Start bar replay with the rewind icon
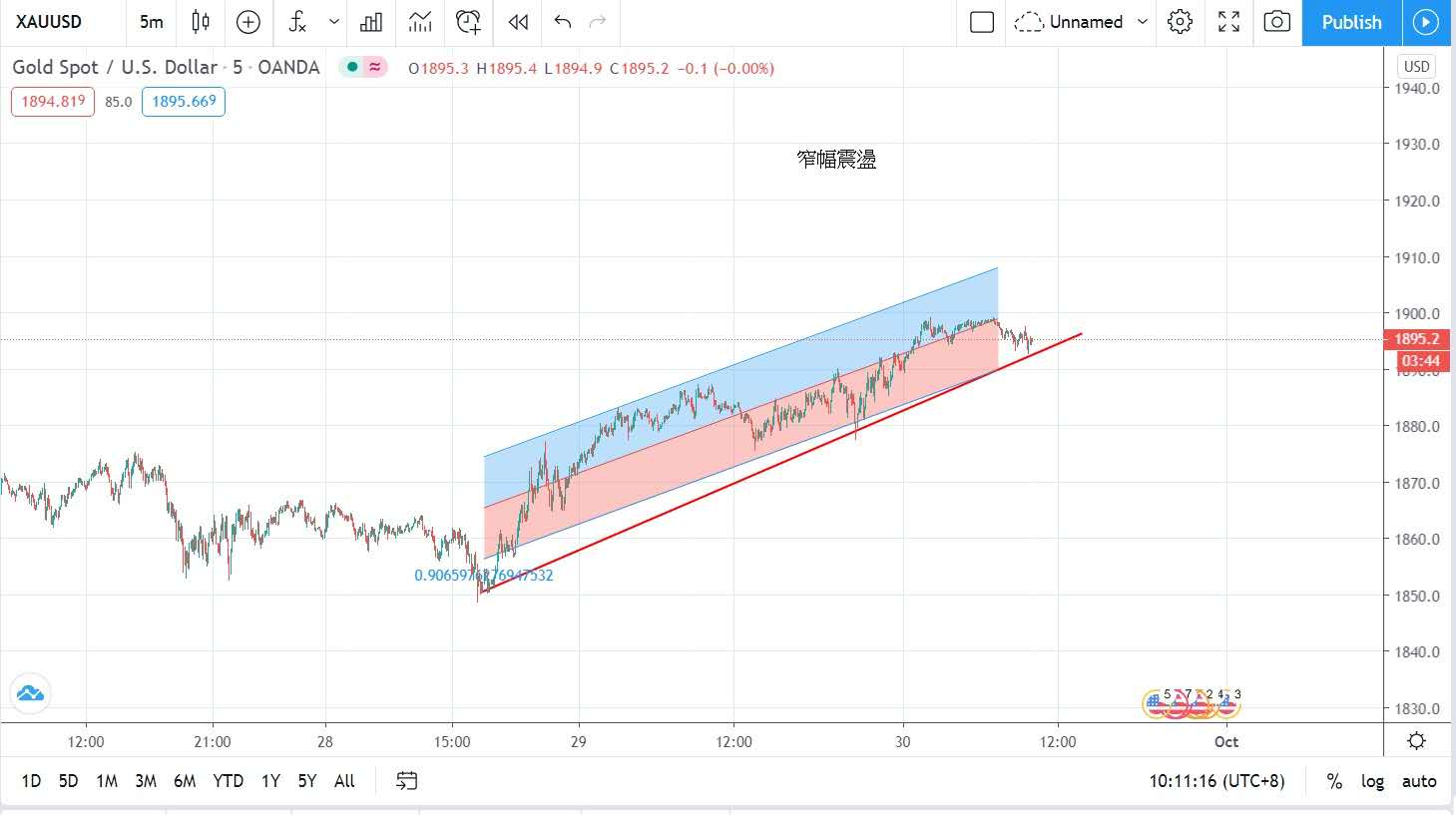1456x815 pixels. [x=517, y=22]
